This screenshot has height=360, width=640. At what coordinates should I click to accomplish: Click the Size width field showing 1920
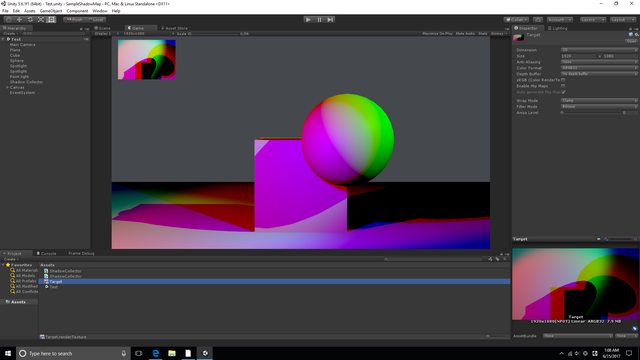pyautogui.click(x=578, y=56)
